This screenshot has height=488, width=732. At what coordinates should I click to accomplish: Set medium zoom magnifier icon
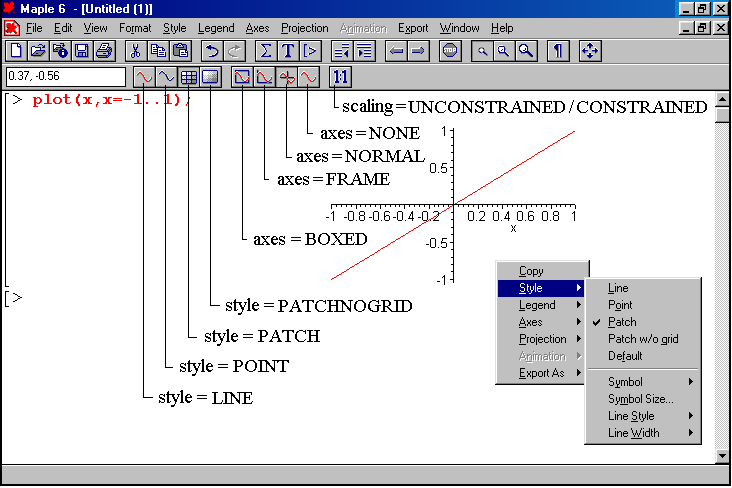pyautogui.click(x=503, y=50)
